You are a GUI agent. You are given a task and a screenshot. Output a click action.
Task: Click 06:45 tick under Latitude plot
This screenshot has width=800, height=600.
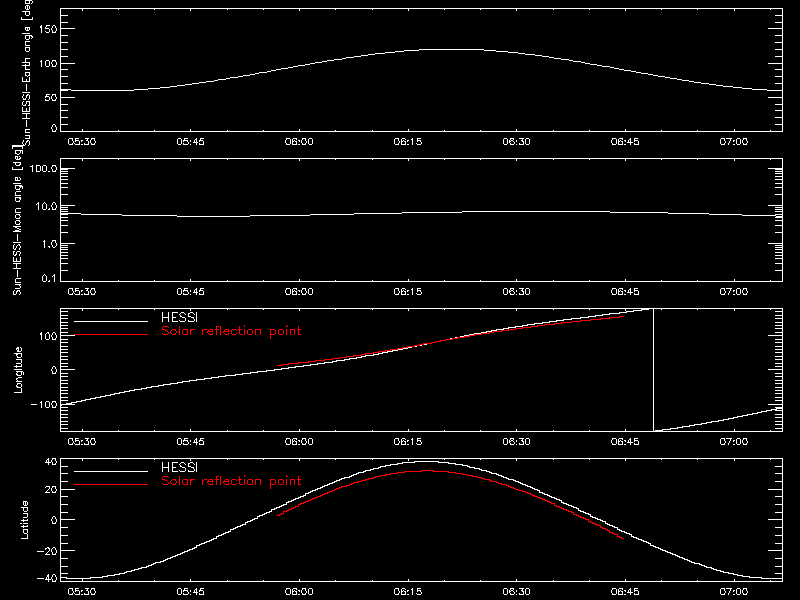(625, 592)
